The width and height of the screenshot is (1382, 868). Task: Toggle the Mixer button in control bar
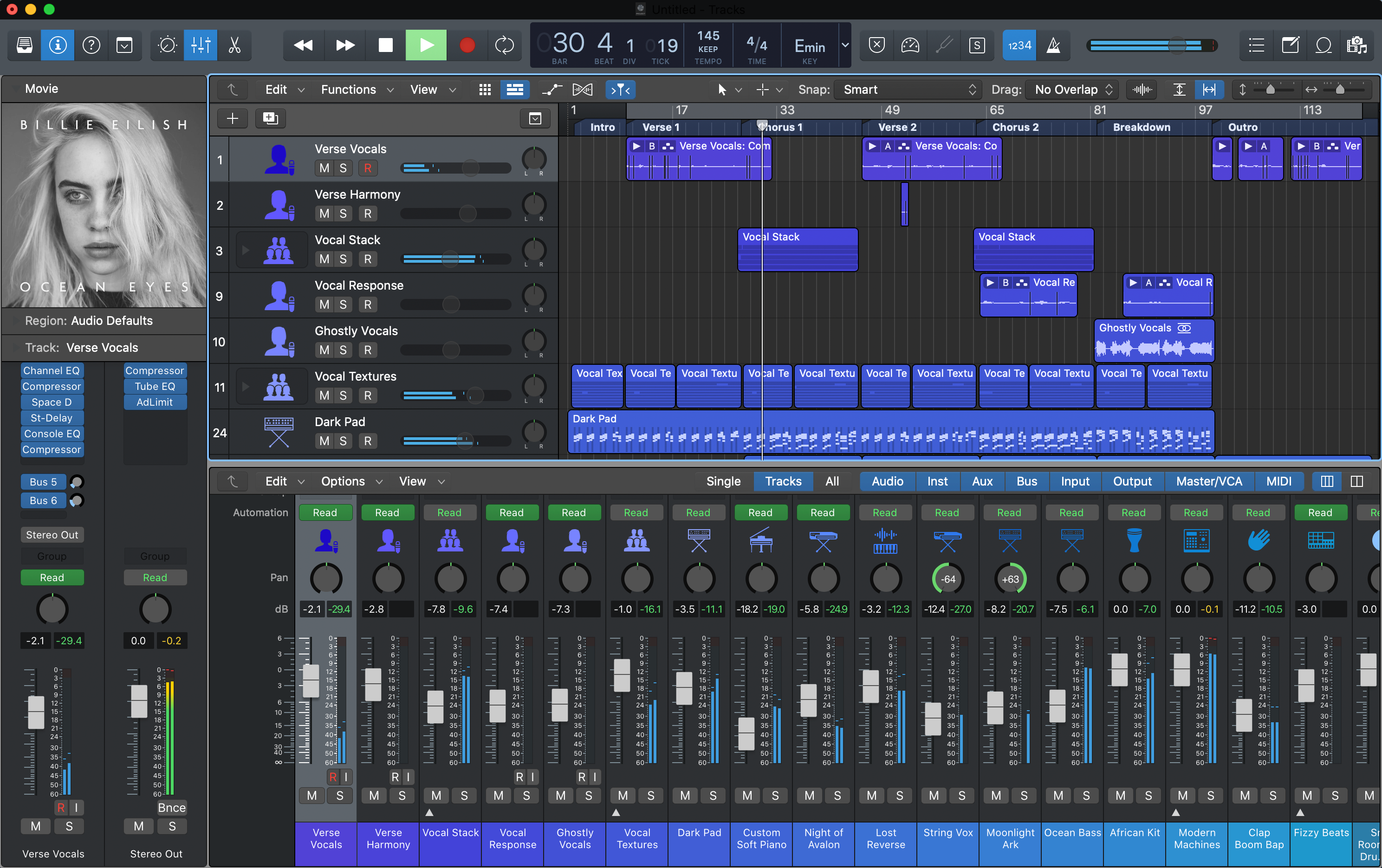200,45
